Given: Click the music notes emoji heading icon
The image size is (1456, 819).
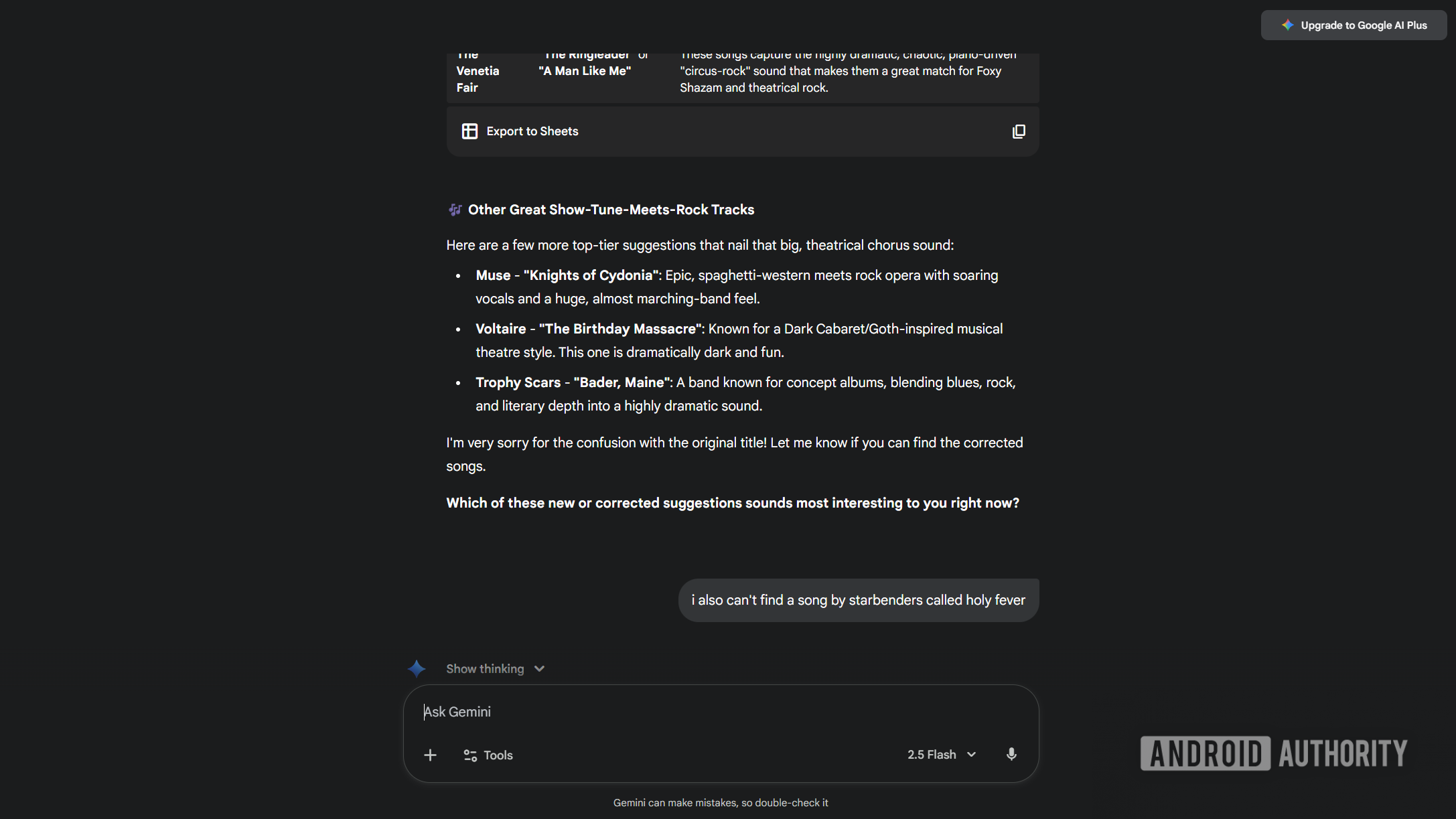Looking at the screenshot, I should pos(455,210).
